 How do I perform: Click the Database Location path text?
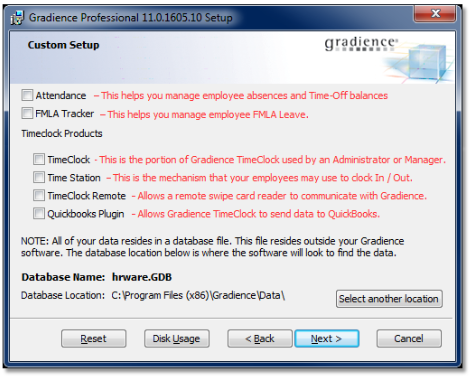198,295
